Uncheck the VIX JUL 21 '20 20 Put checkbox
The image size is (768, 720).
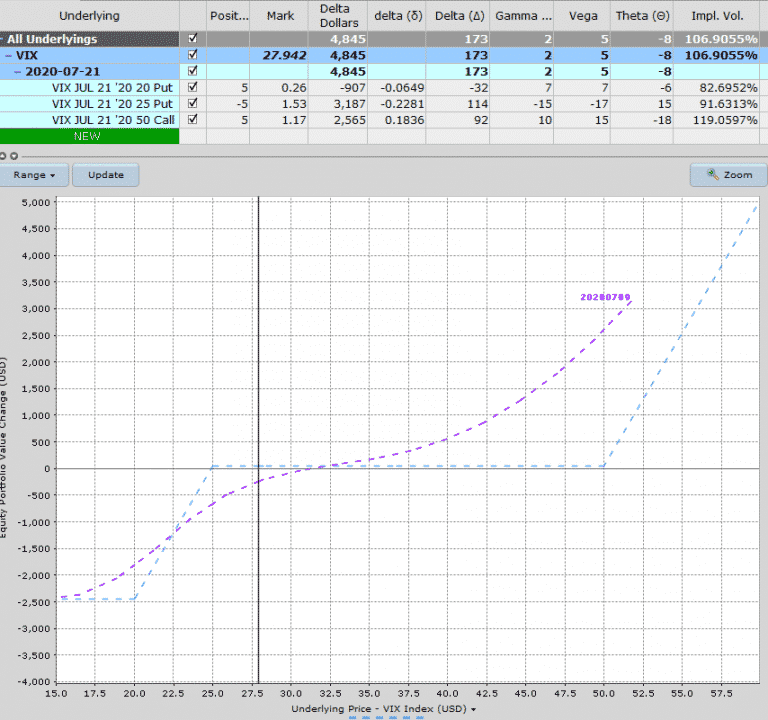point(193,87)
